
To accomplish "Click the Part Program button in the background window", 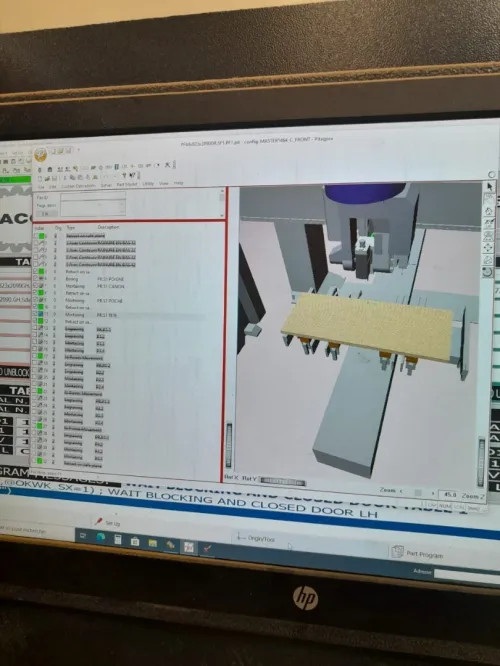I will tap(417, 553).
